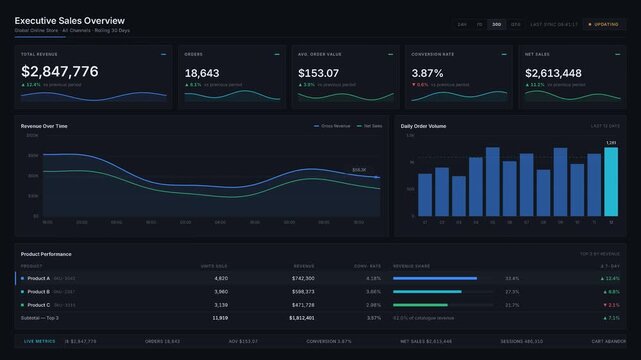Click Sessions entry in the live ticker
Screen dimensions: 641x360
[522, 341]
